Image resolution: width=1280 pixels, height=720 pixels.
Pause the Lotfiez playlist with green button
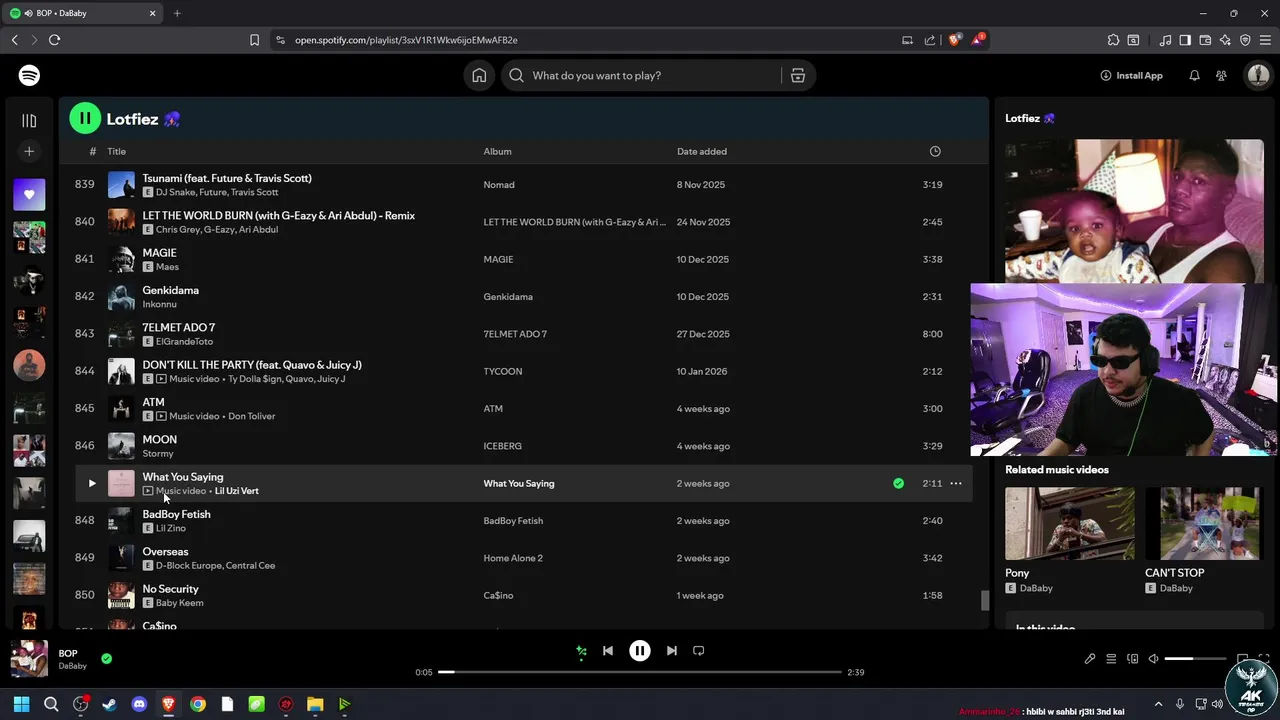[x=85, y=118]
